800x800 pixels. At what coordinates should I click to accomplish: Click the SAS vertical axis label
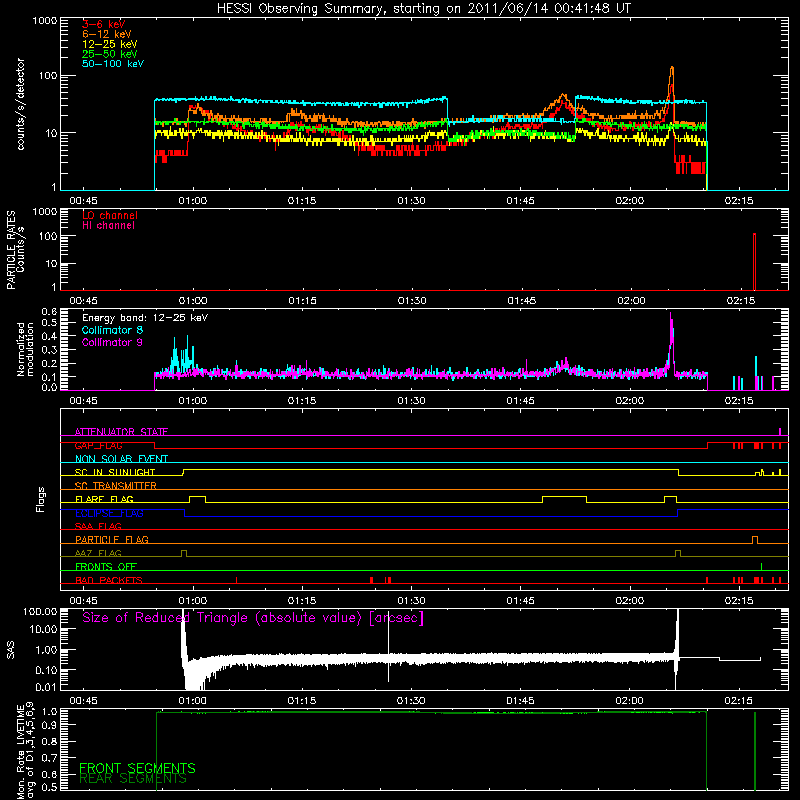coord(11,650)
